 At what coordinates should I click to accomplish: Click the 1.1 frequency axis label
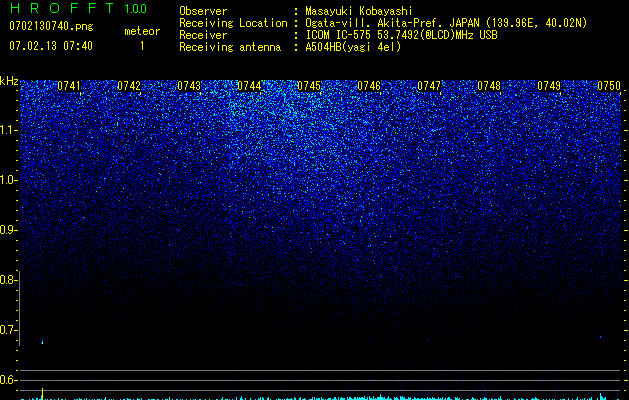click(x=8, y=130)
